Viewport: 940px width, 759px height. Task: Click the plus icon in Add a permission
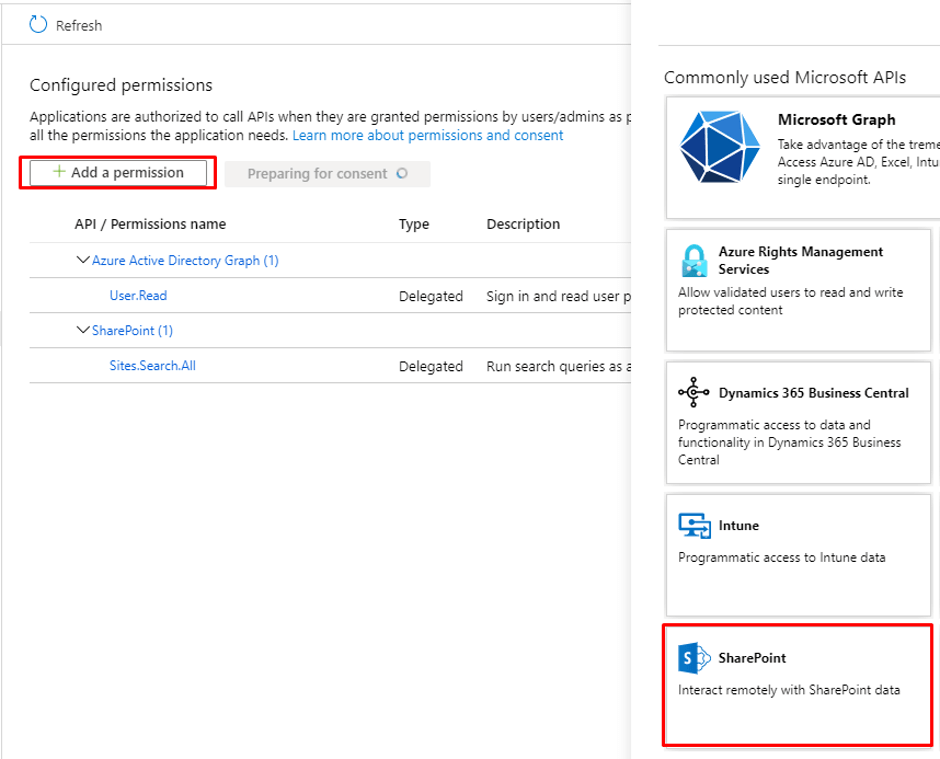tap(59, 172)
